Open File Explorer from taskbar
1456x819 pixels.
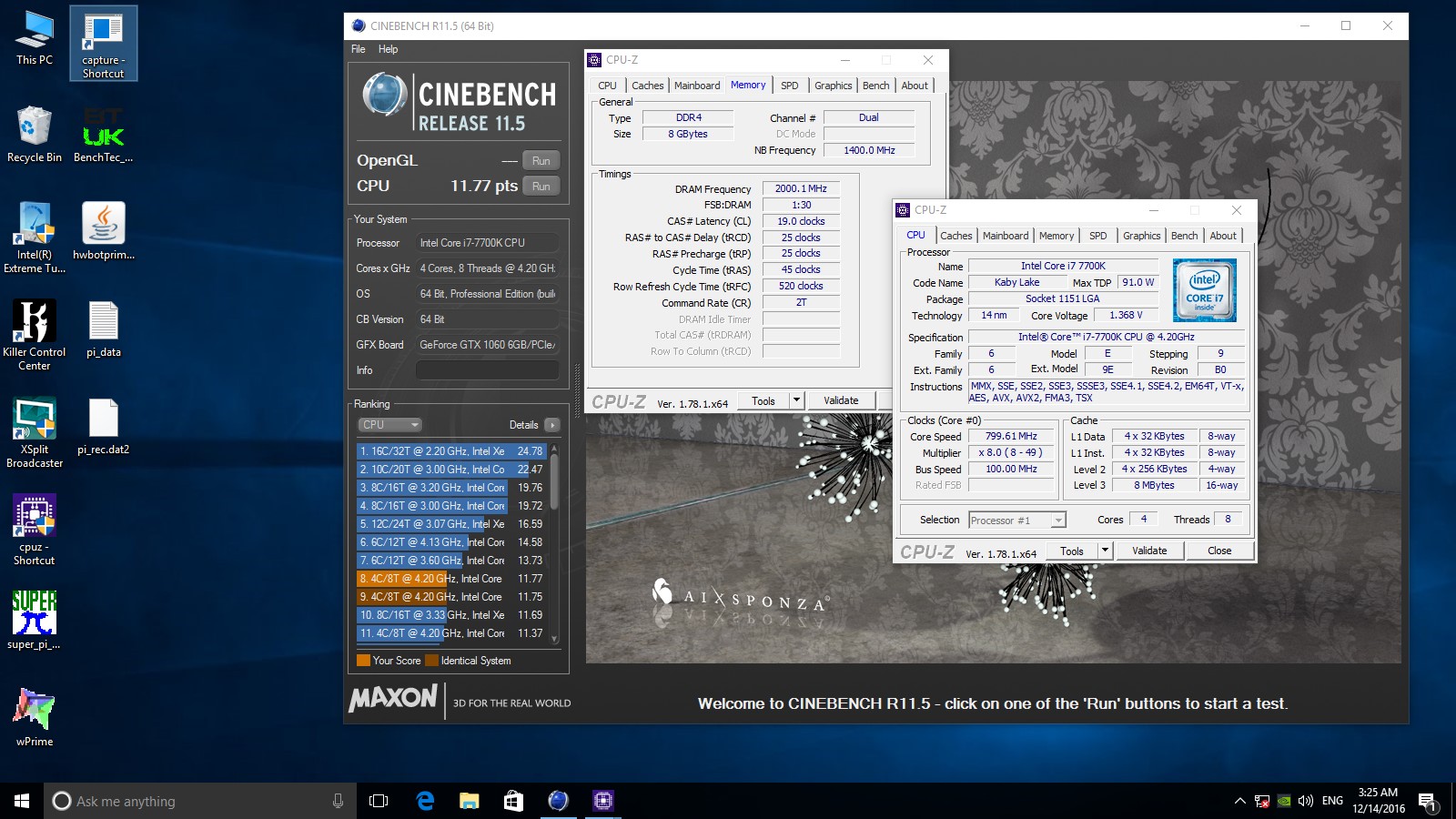[x=470, y=801]
